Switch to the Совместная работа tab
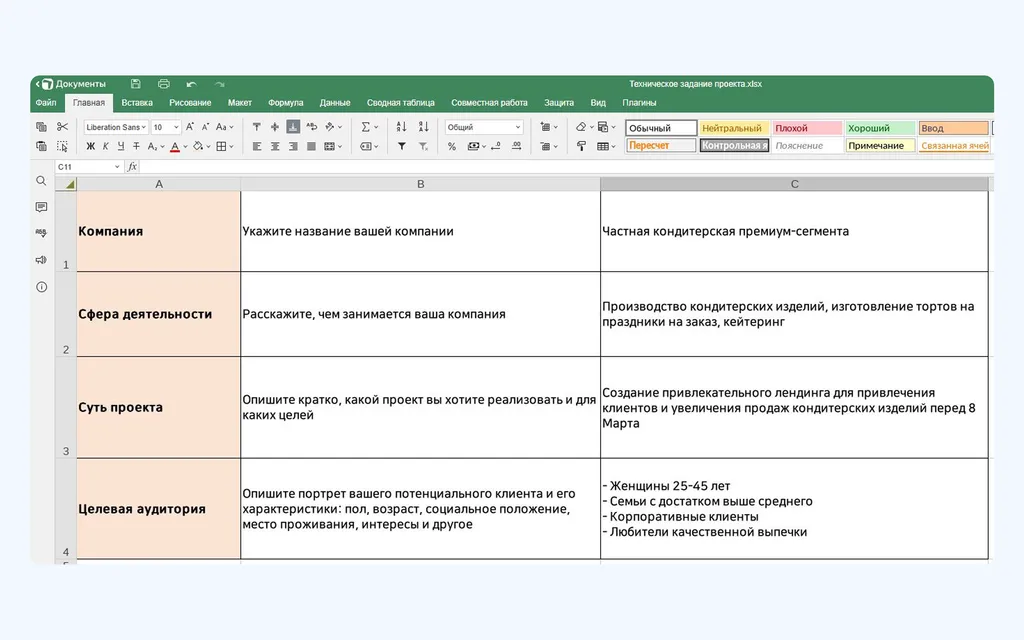The height and width of the screenshot is (640, 1024). pos(489,103)
